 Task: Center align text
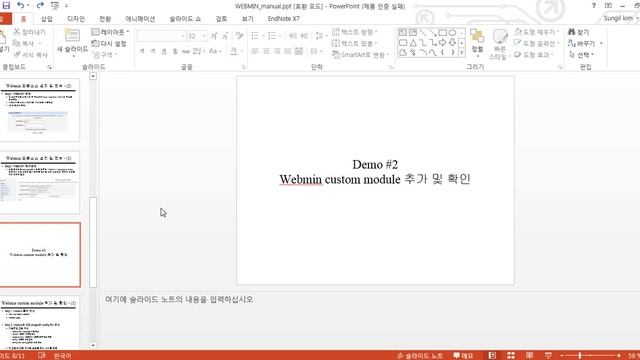(x=266, y=51)
